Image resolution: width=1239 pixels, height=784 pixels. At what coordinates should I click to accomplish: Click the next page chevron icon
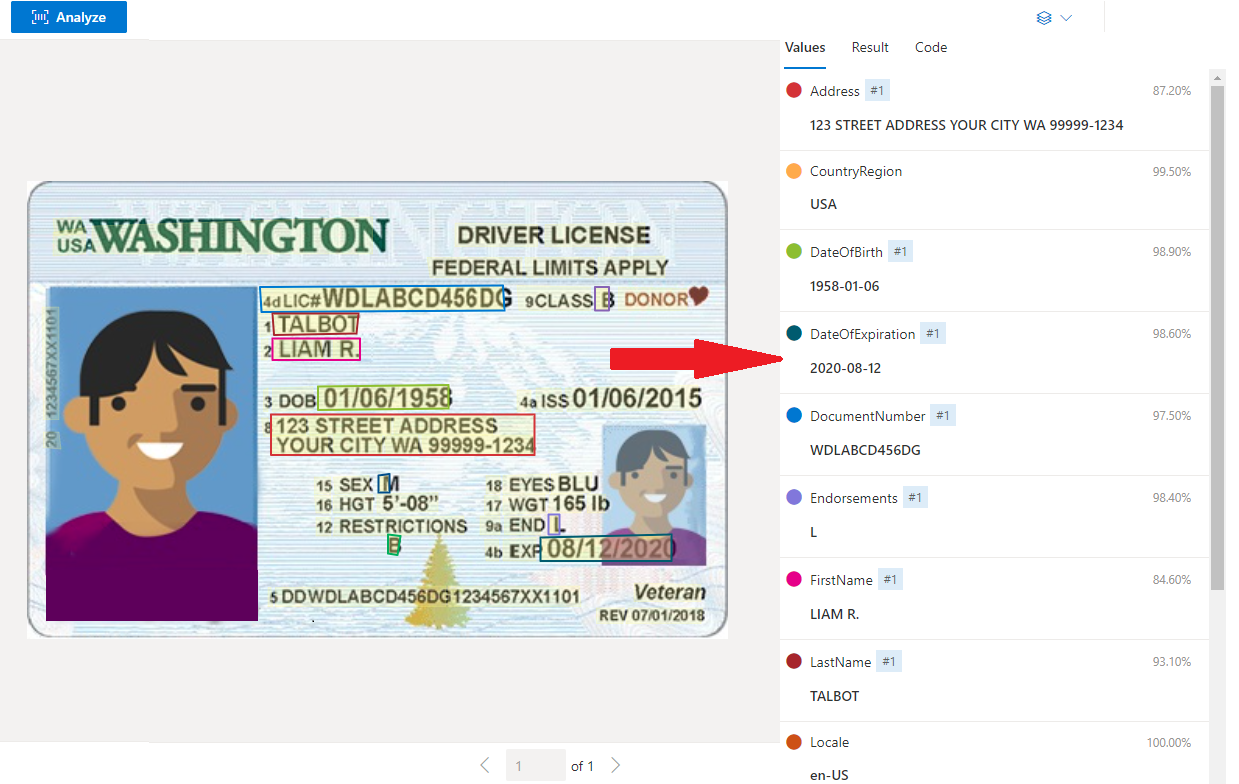pyautogui.click(x=615, y=764)
